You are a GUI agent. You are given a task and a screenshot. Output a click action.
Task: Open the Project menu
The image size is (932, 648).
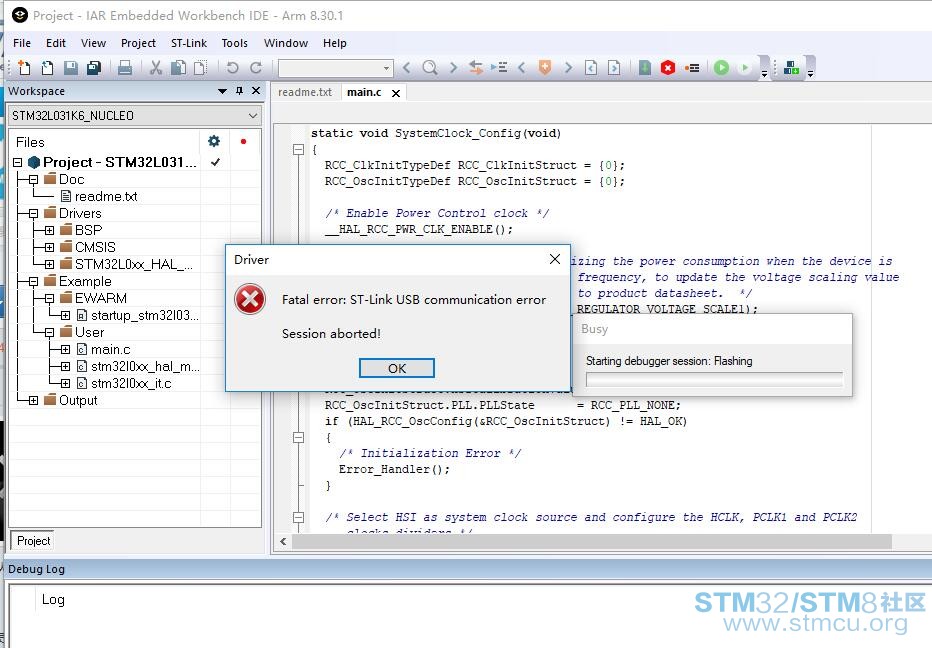(138, 43)
